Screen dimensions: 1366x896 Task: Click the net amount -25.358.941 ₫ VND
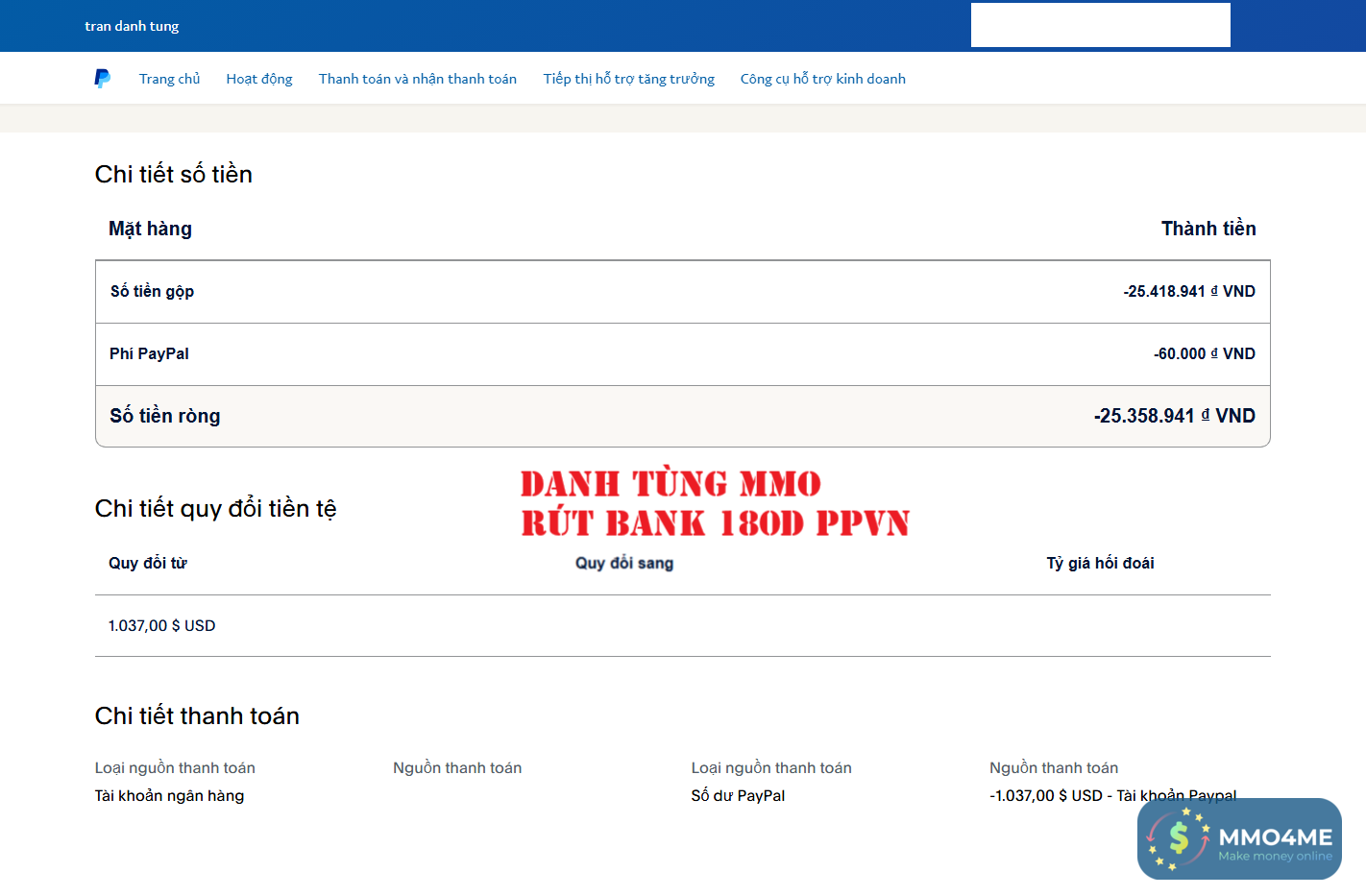[1175, 416]
